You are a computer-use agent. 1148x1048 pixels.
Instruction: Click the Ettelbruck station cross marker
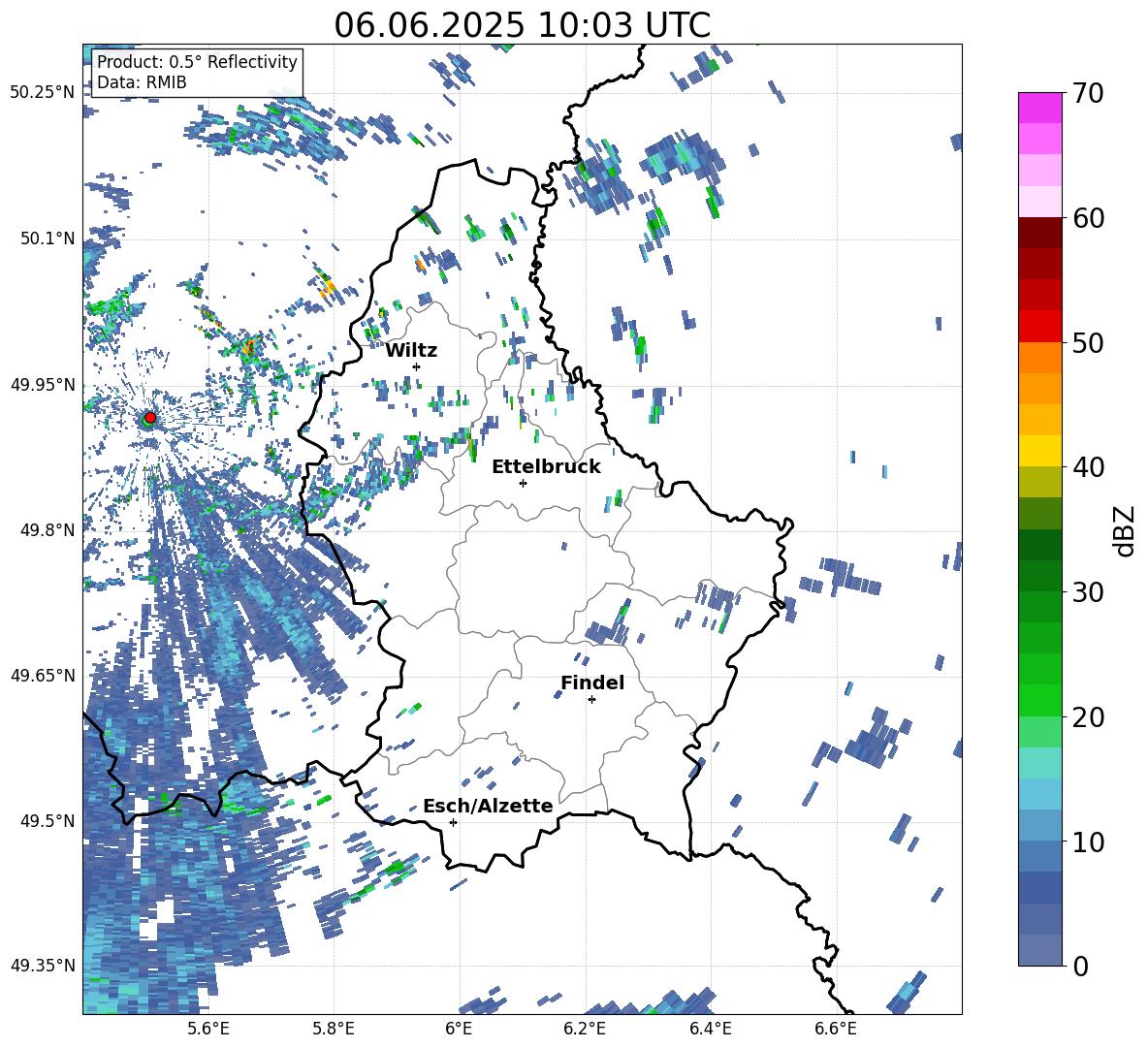click(523, 483)
